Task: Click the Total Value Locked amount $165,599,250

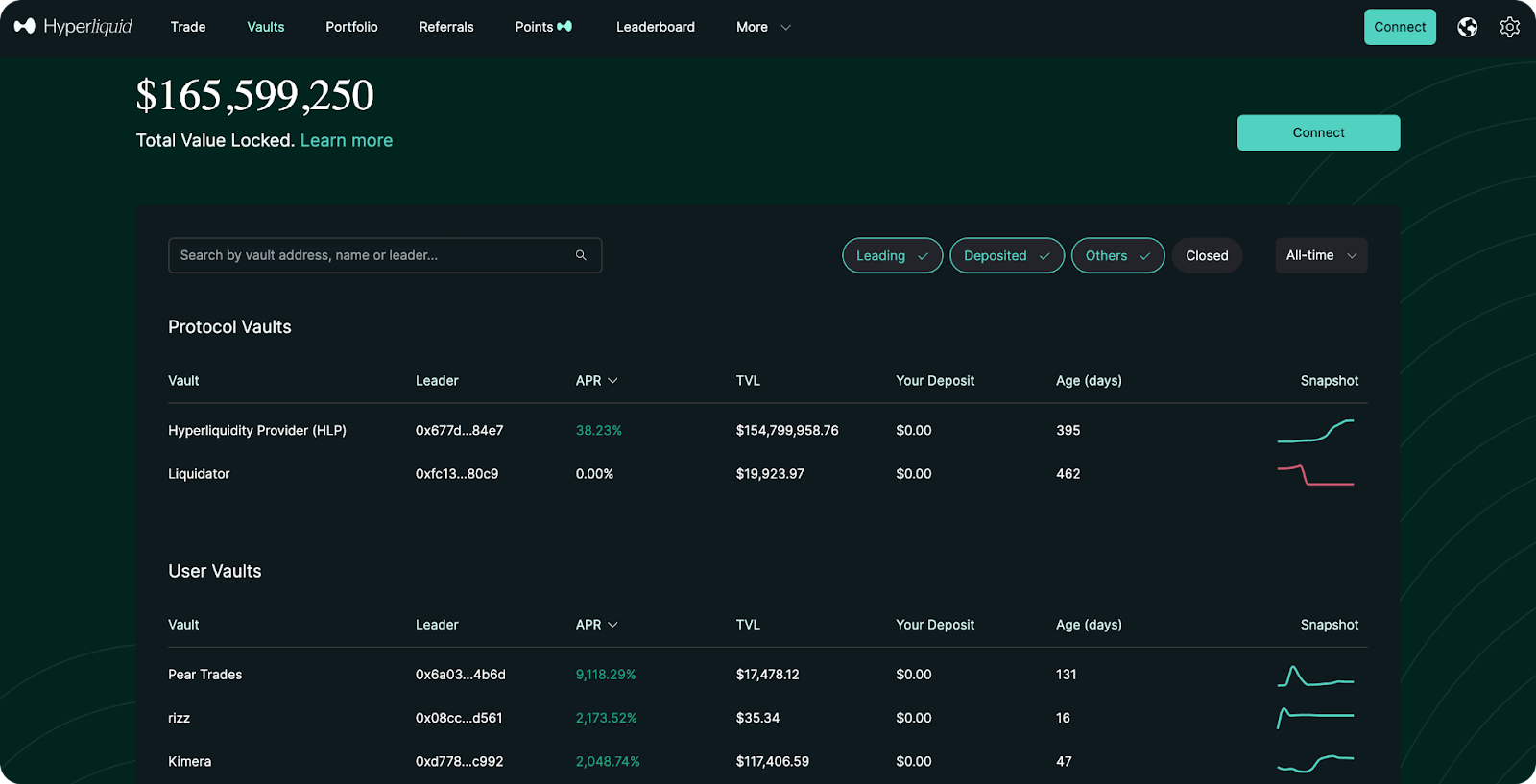Action: pyautogui.click(x=255, y=96)
